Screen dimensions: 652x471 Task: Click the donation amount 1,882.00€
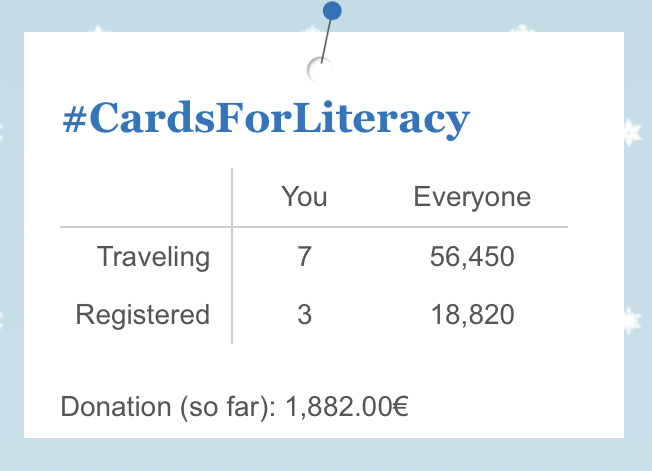coord(347,407)
